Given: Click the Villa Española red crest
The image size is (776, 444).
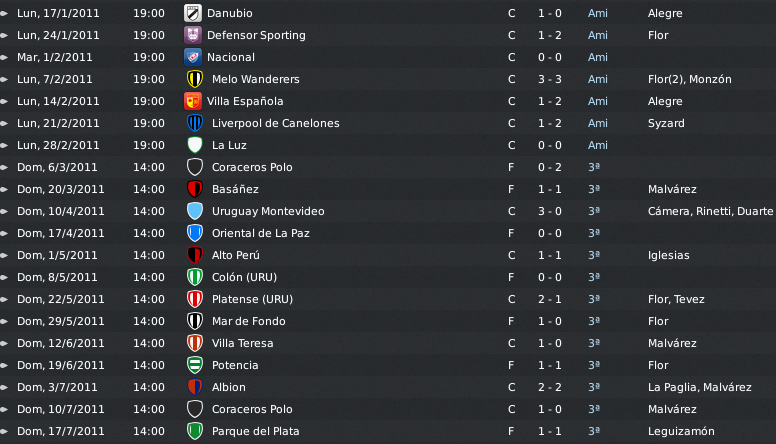Looking at the screenshot, I should [x=193, y=101].
